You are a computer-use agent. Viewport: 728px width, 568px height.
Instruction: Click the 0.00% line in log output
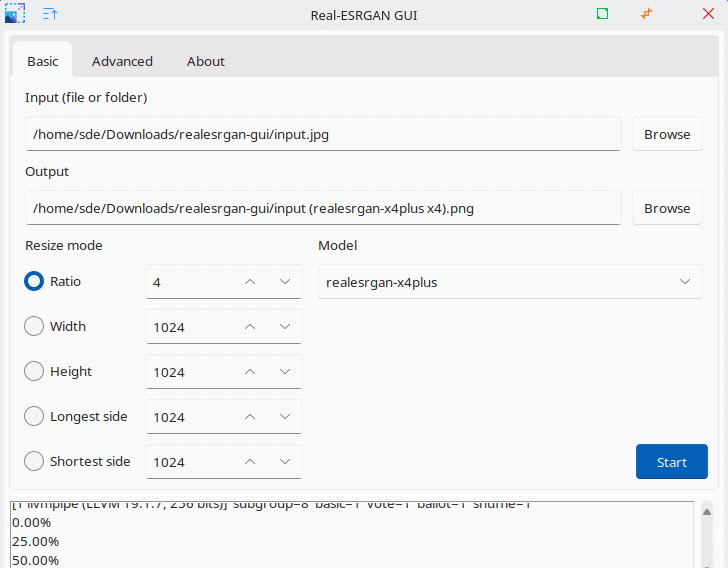31,522
